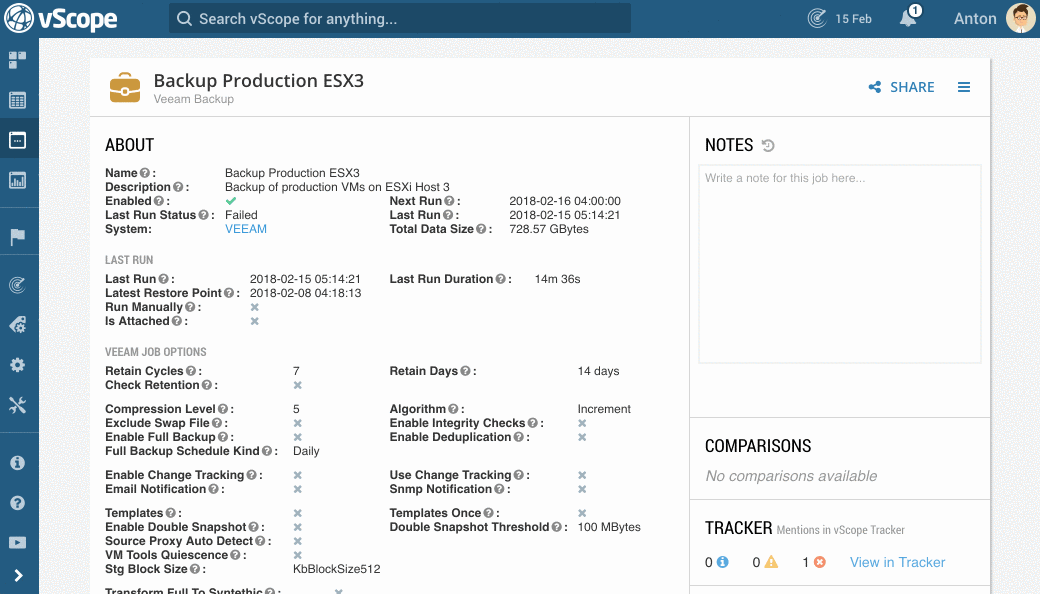Click the info circle icon in the sidebar
1040x594 pixels.
17,463
